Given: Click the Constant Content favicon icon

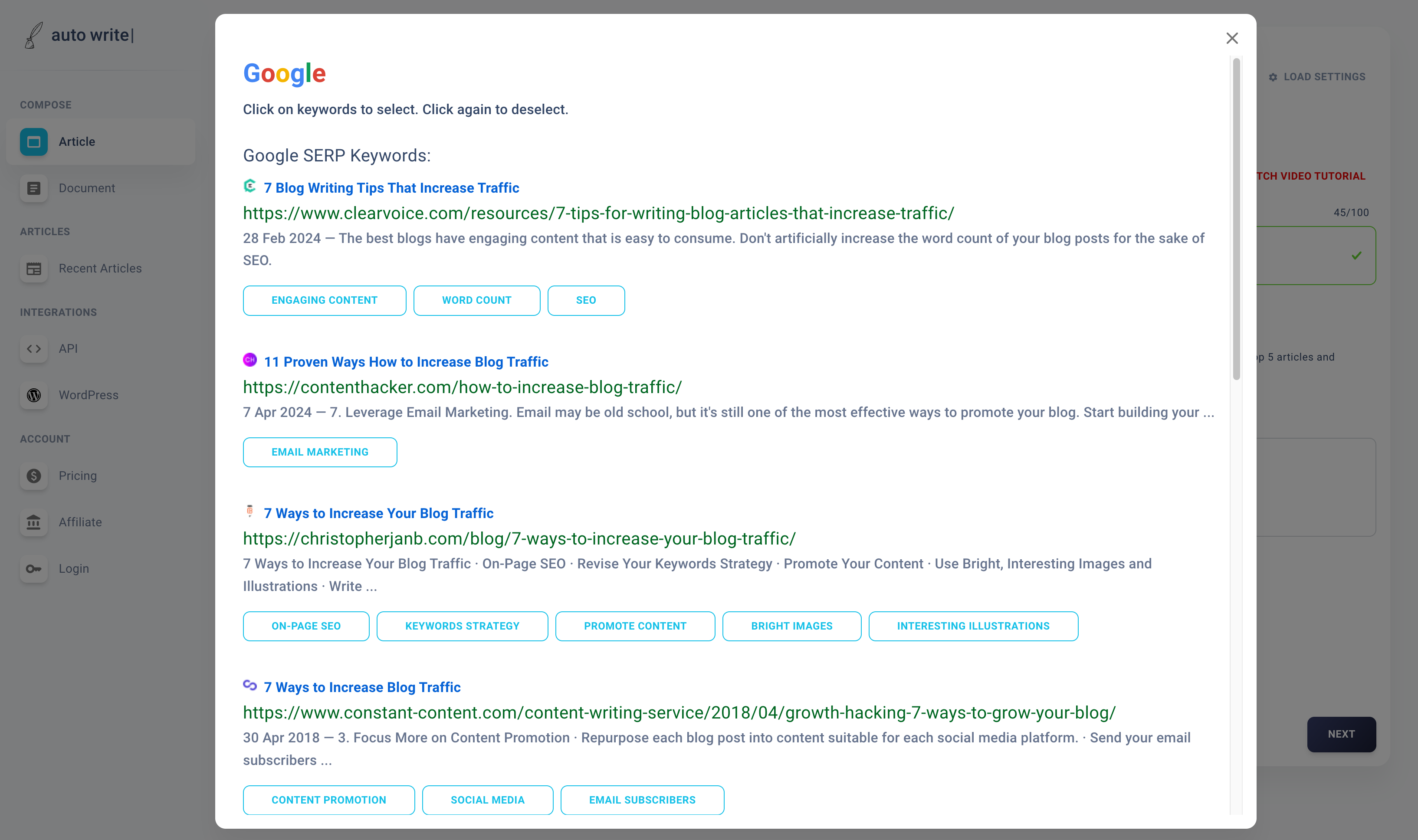Looking at the screenshot, I should coord(249,685).
